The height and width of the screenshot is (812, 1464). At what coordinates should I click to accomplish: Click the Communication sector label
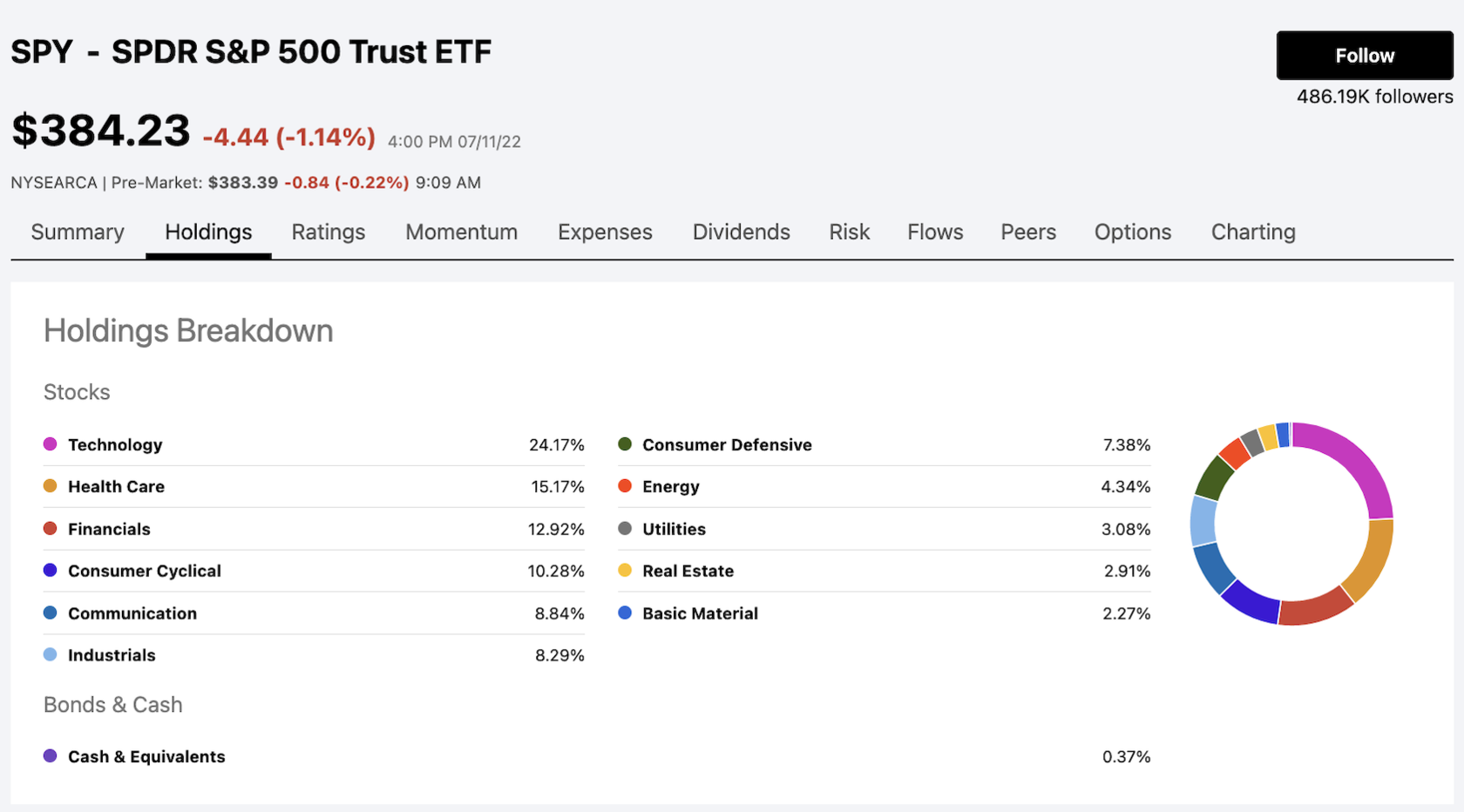pos(132,613)
